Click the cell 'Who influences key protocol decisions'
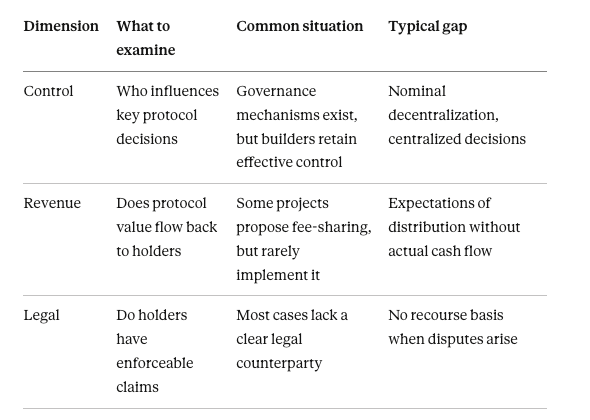590x420 pixels. [x=167, y=115]
